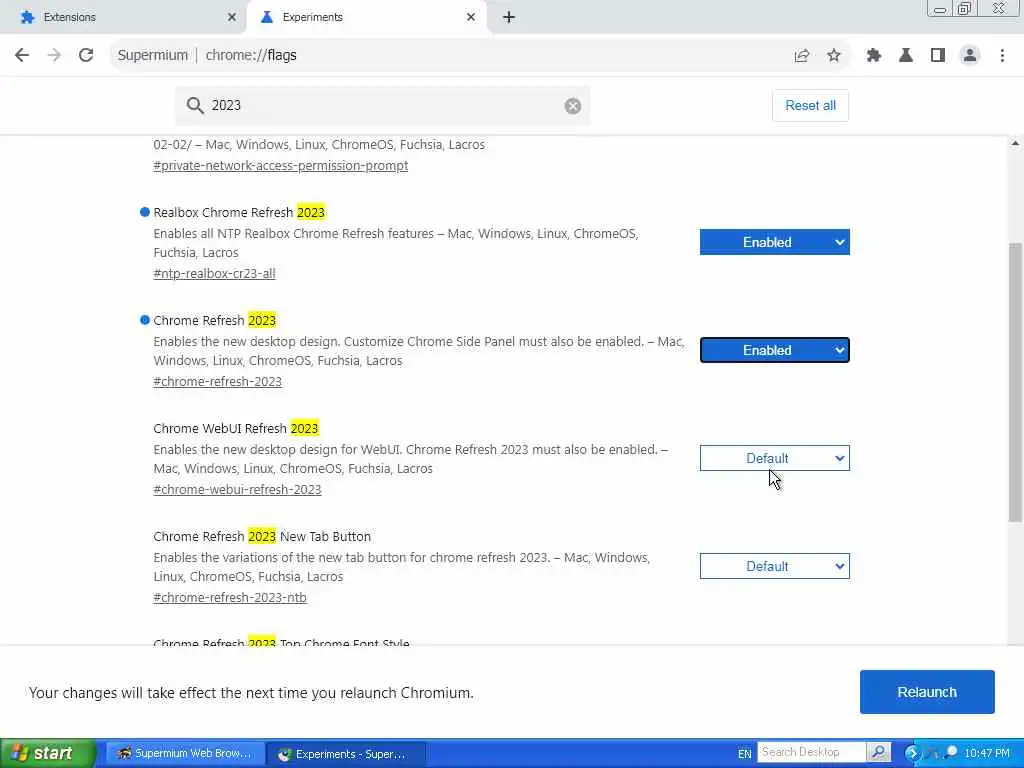Toggle the side panel icon
The image size is (1024, 768).
click(x=938, y=56)
